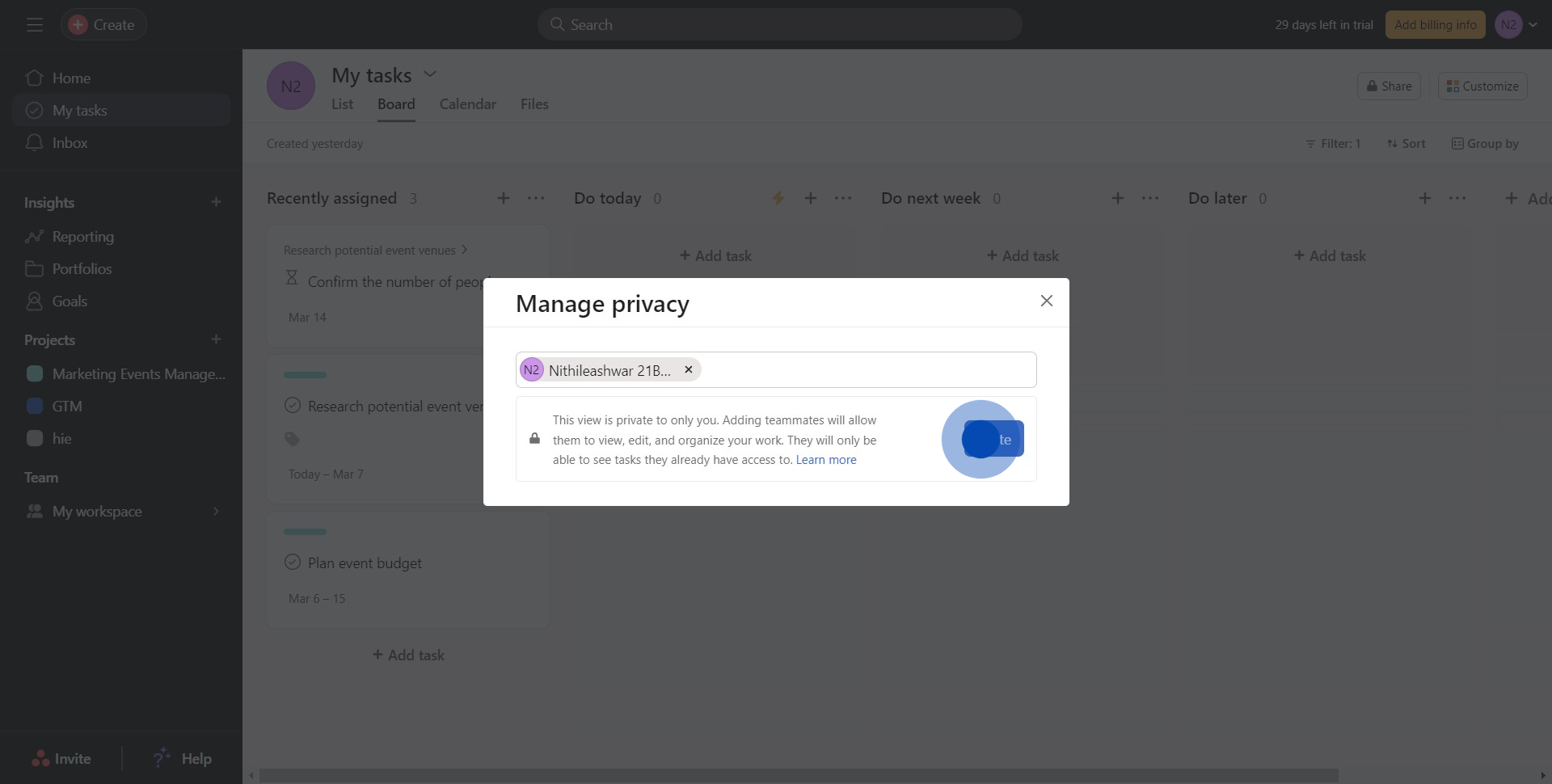Click the Learn more link
This screenshot has width=1552, height=784.
(825, 460)
